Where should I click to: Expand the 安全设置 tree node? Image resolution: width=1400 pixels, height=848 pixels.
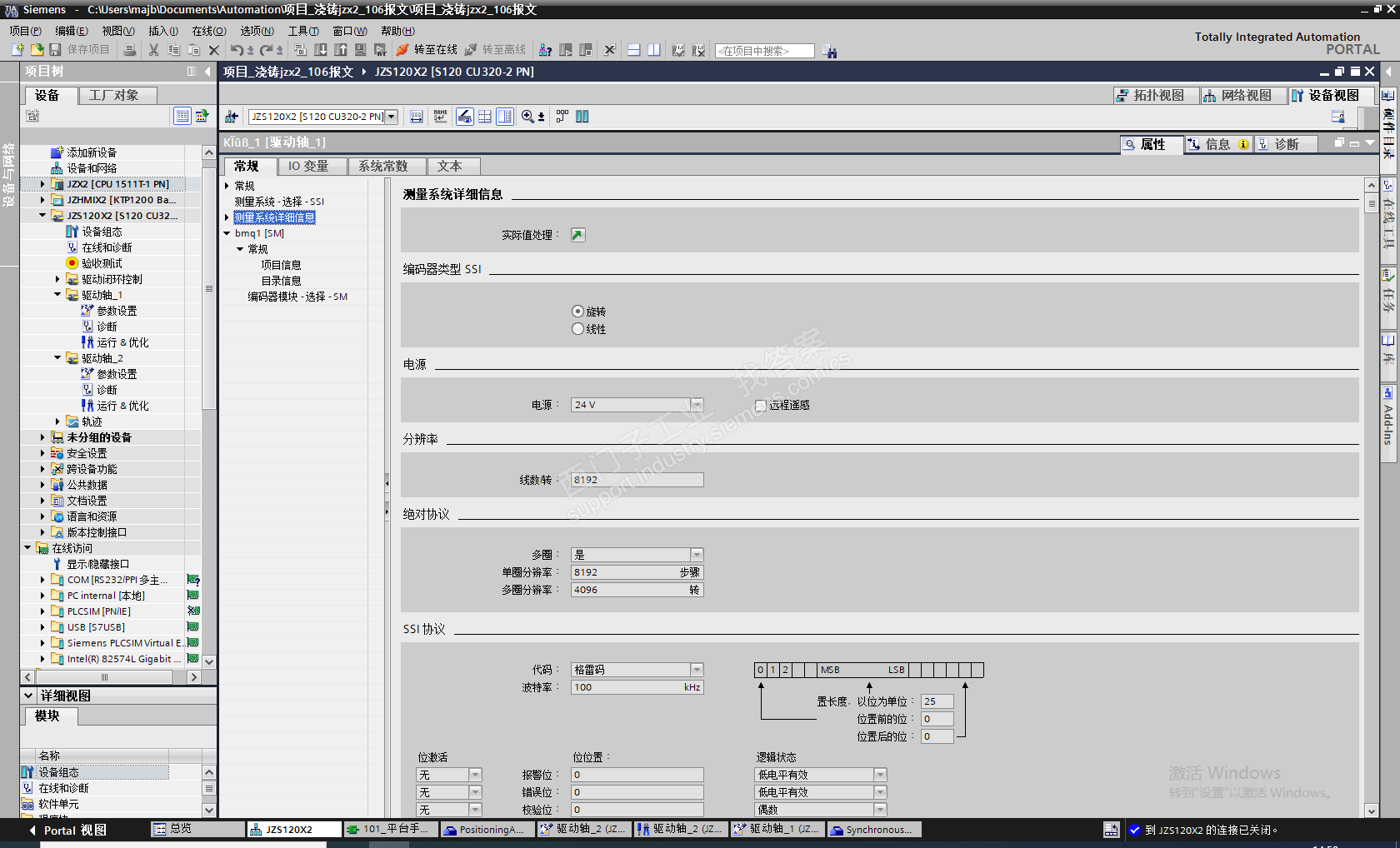(42, 453)
